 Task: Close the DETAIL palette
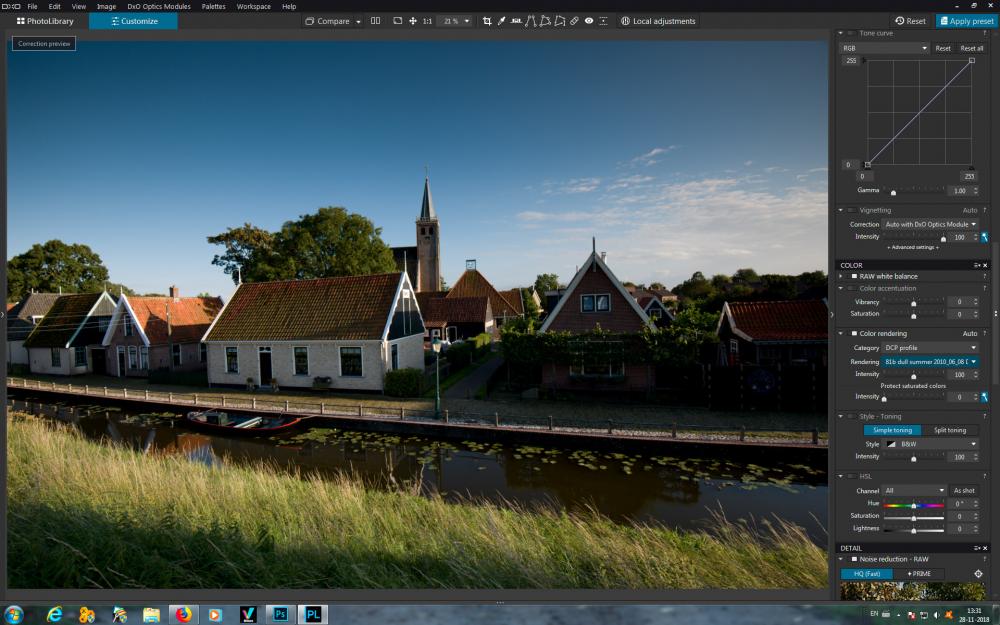coord(985,548)
